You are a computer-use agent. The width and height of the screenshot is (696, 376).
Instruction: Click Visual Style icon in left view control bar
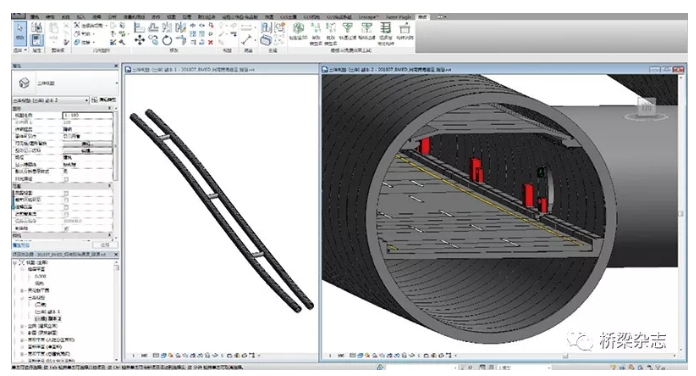pyautogui.click(x=163, y=356)
